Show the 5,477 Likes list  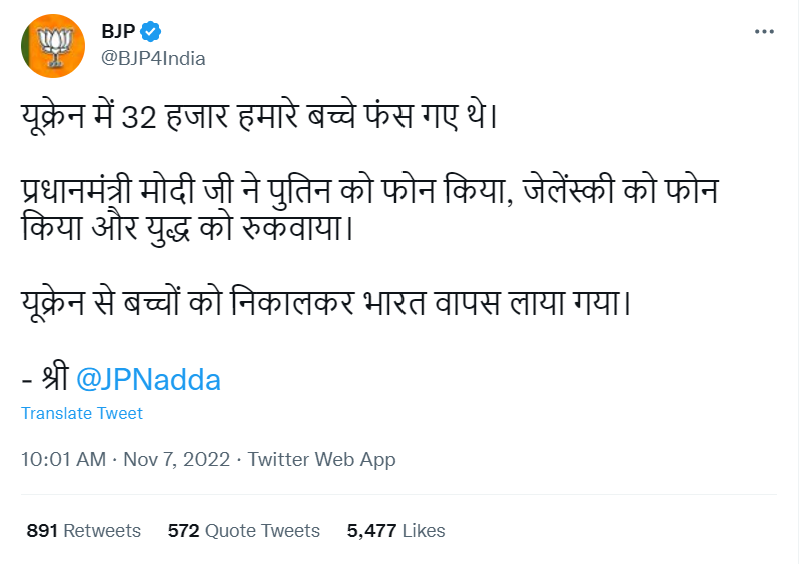pos(396,531)
